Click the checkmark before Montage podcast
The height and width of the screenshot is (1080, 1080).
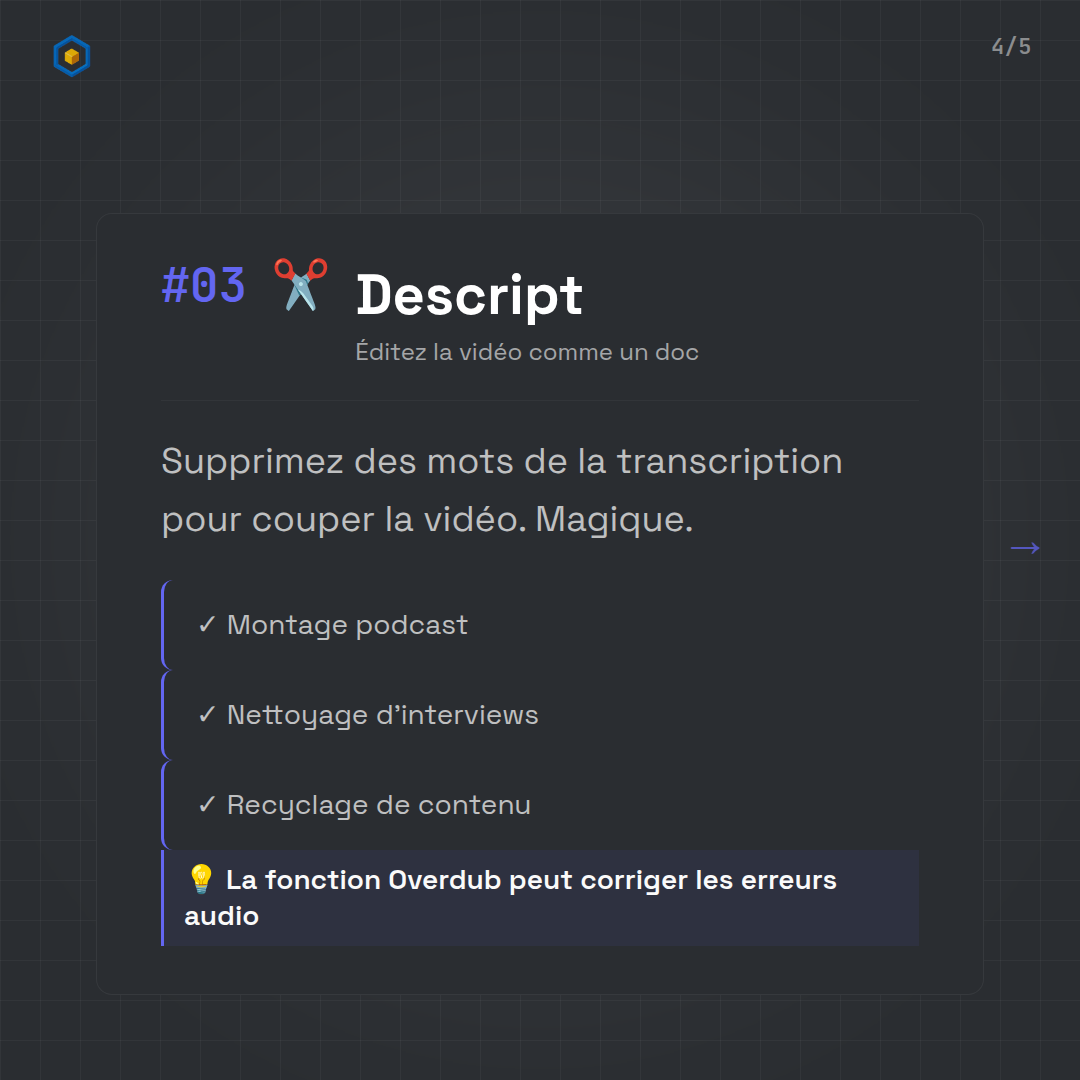pyautogui.click(x=207, y=625)
